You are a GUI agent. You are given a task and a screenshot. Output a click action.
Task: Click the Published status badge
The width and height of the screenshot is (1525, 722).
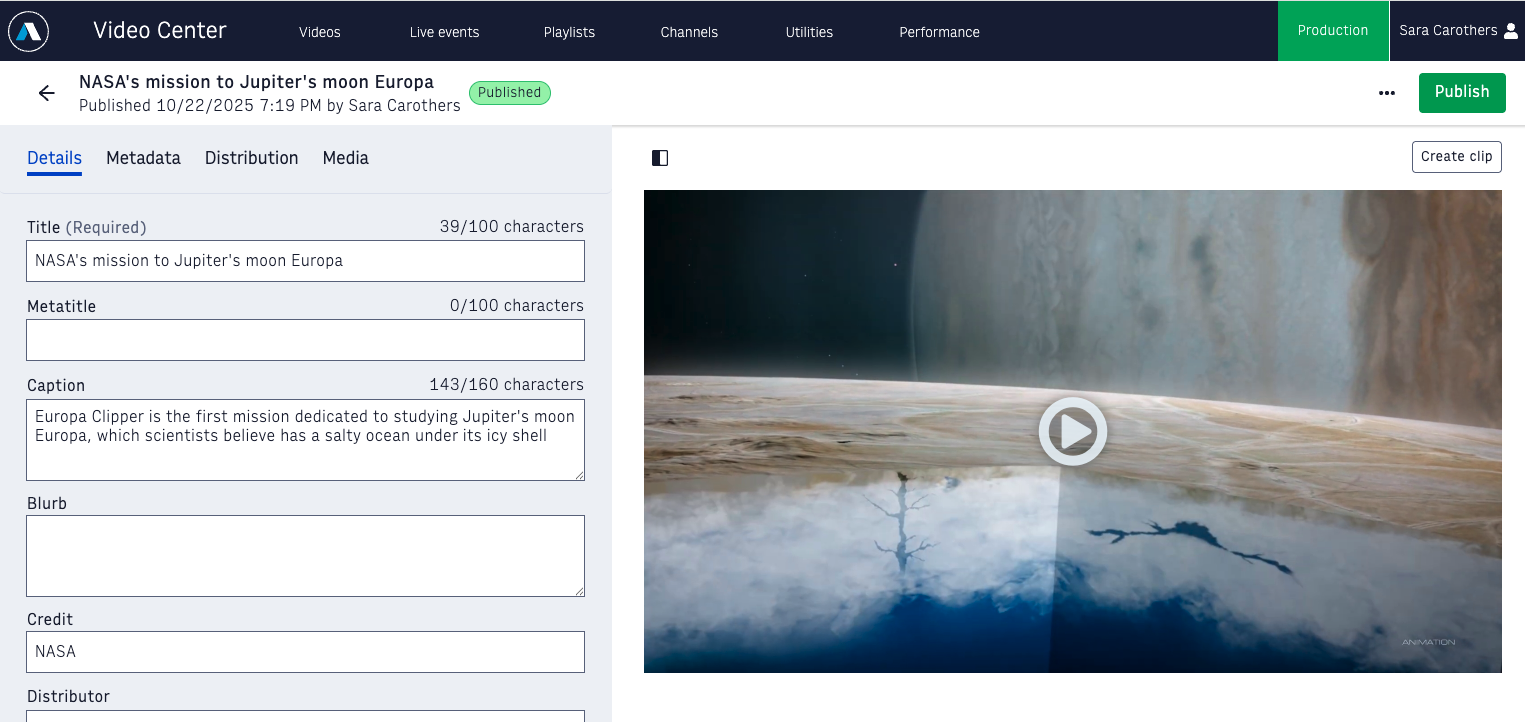[x=509, y=93]
